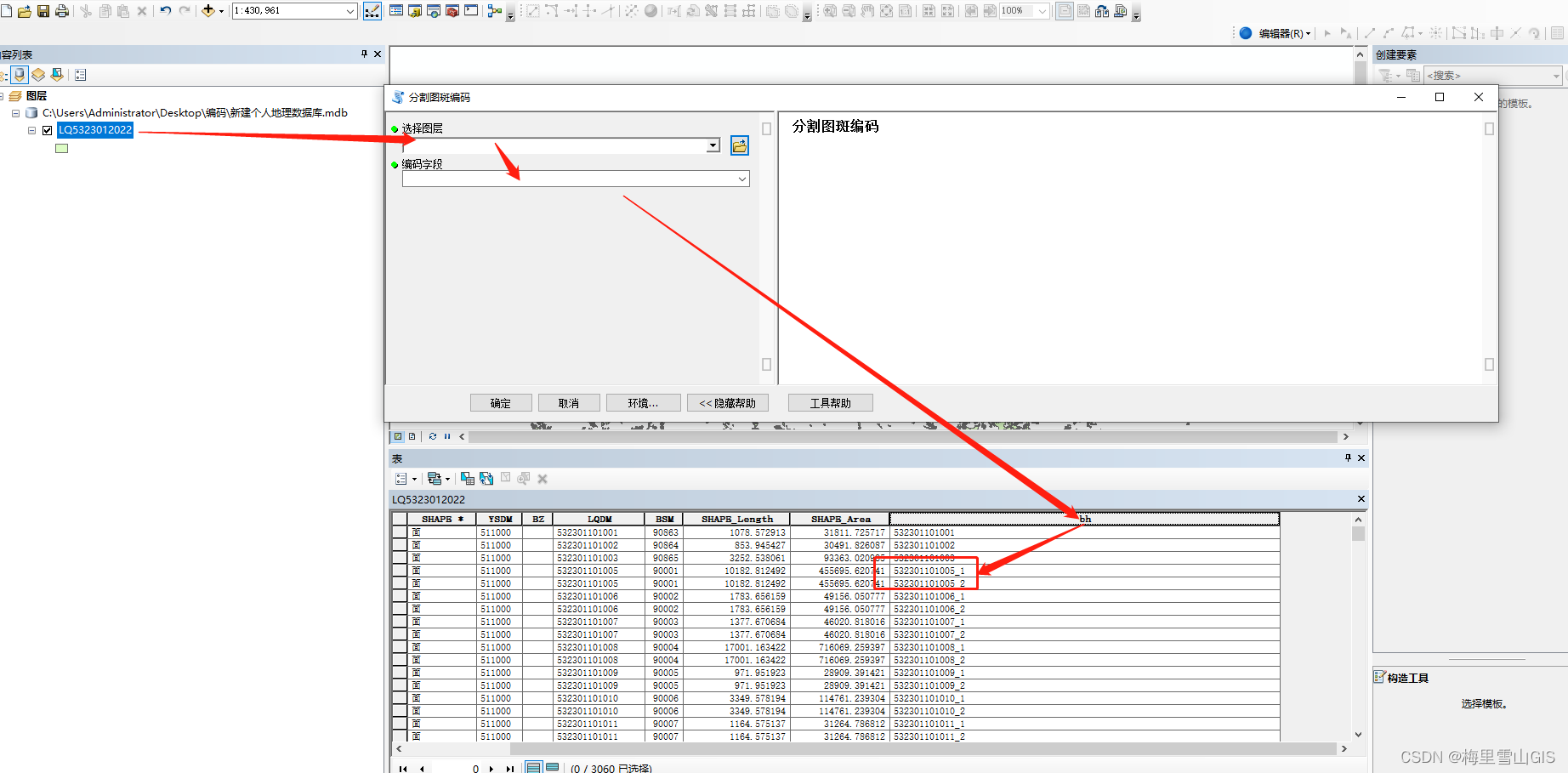Screen dimensions: 1568x773
Task: Collapse the mdb database tree node
Action: tap(15, 113)
